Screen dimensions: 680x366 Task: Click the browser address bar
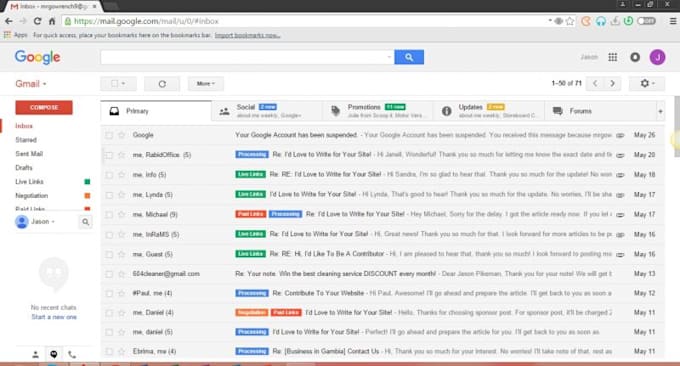304,21
